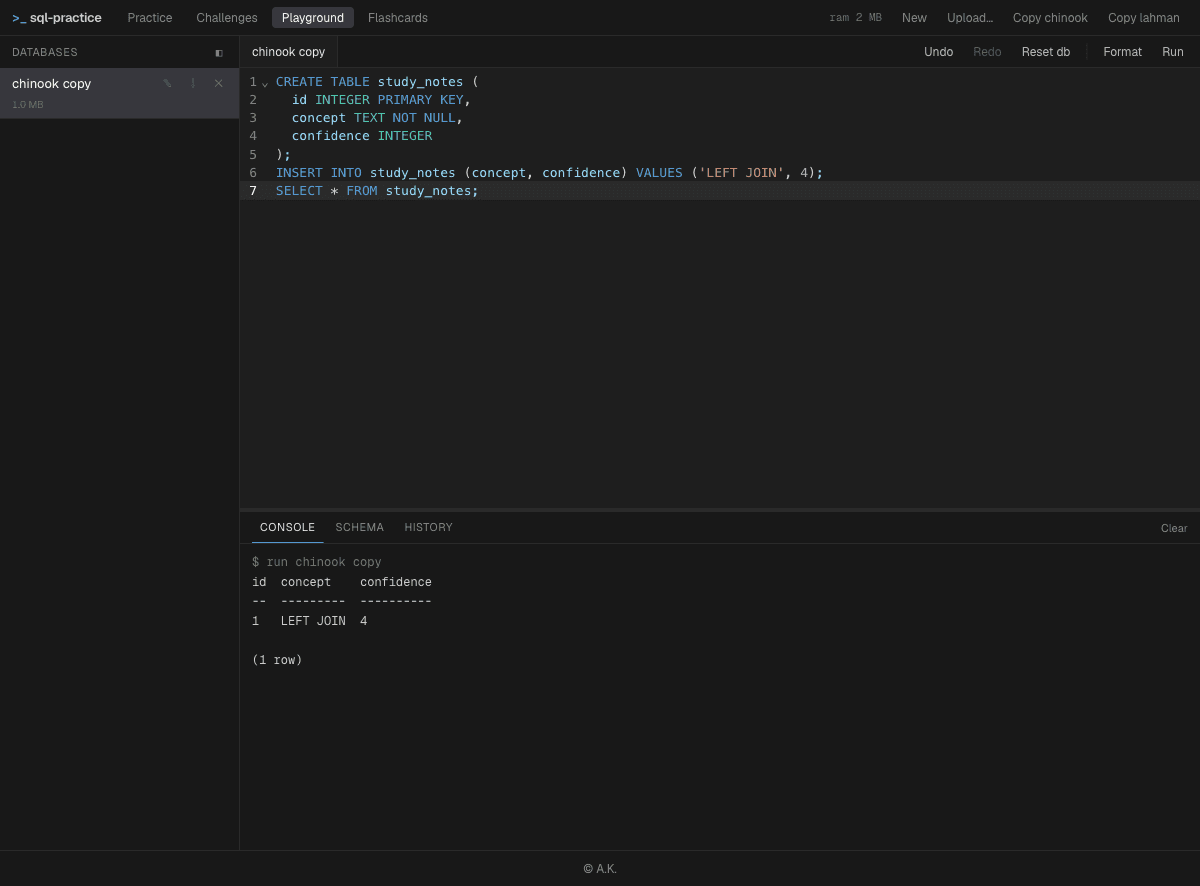Click line number 7 in gutter
Viewport: 1200px width, 886px height.
pos(253,190)
